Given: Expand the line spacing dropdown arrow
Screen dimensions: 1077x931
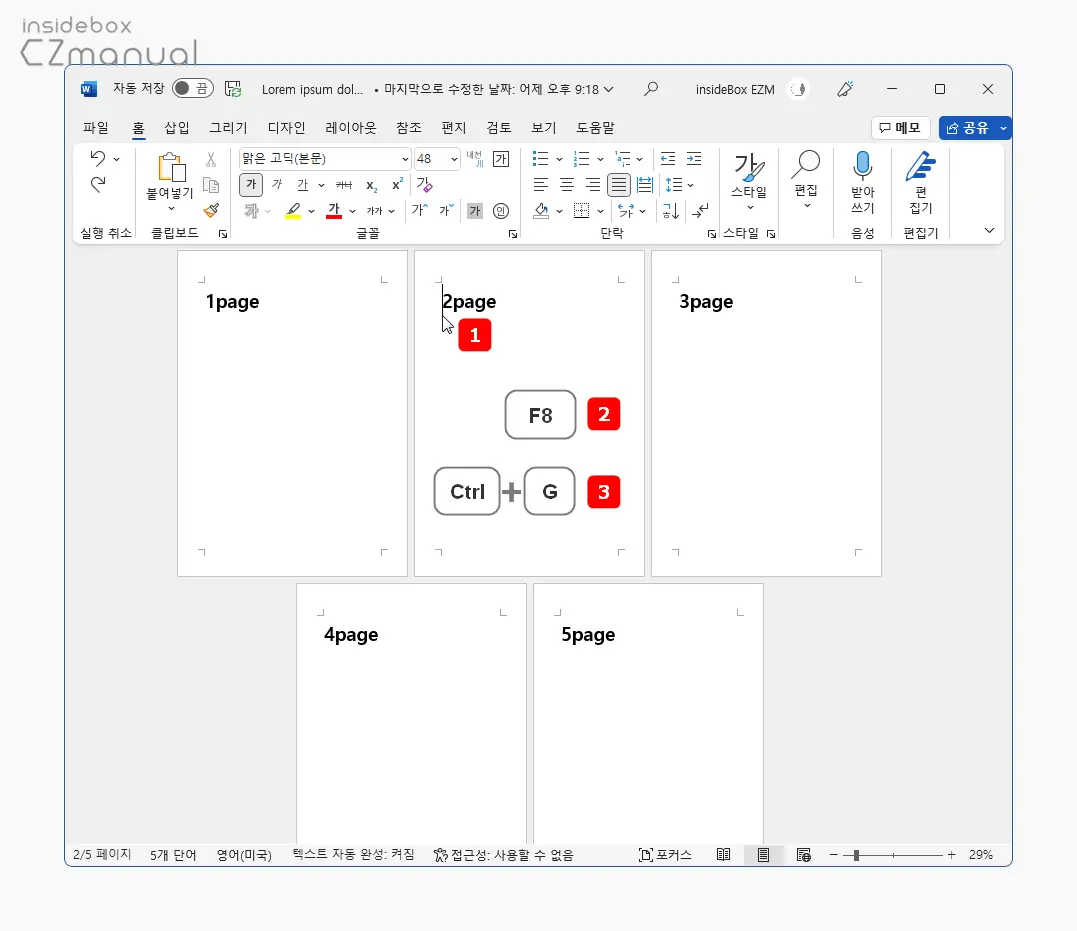Looking at the screenshot, I should (x=690, y=185).
